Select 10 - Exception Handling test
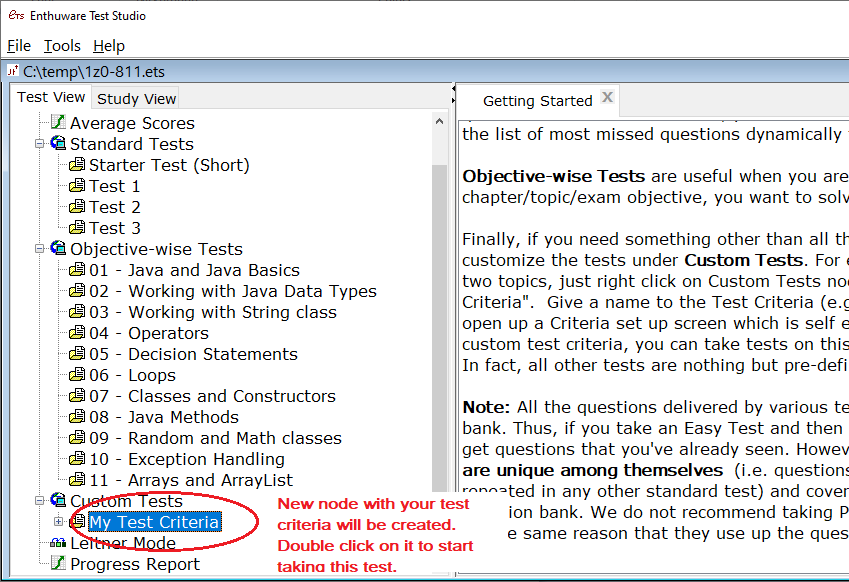The image size is (849, 582). [x=186, y=459]
